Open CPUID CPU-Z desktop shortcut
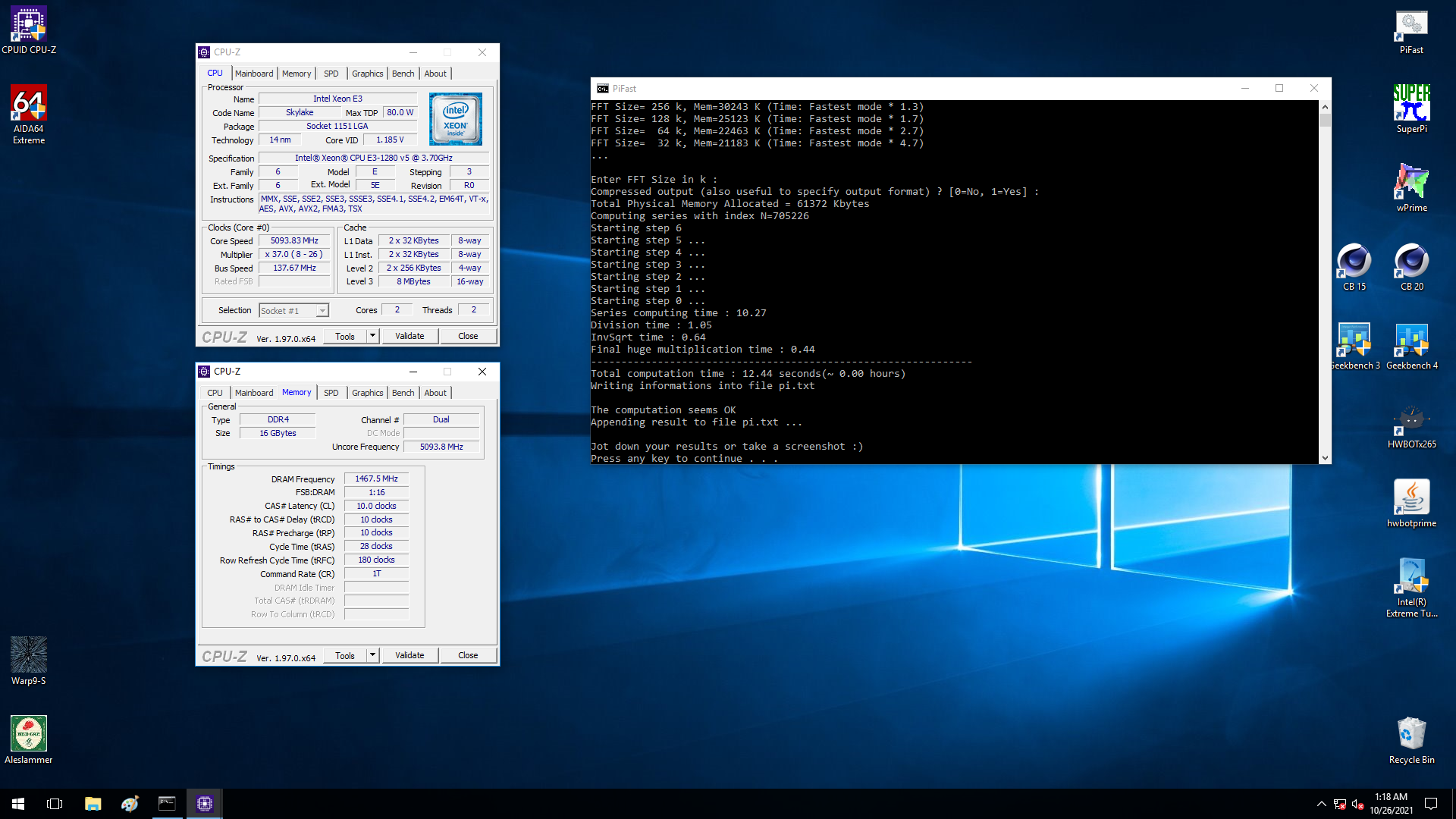The image size is (1456, 819). pos(29,30)
